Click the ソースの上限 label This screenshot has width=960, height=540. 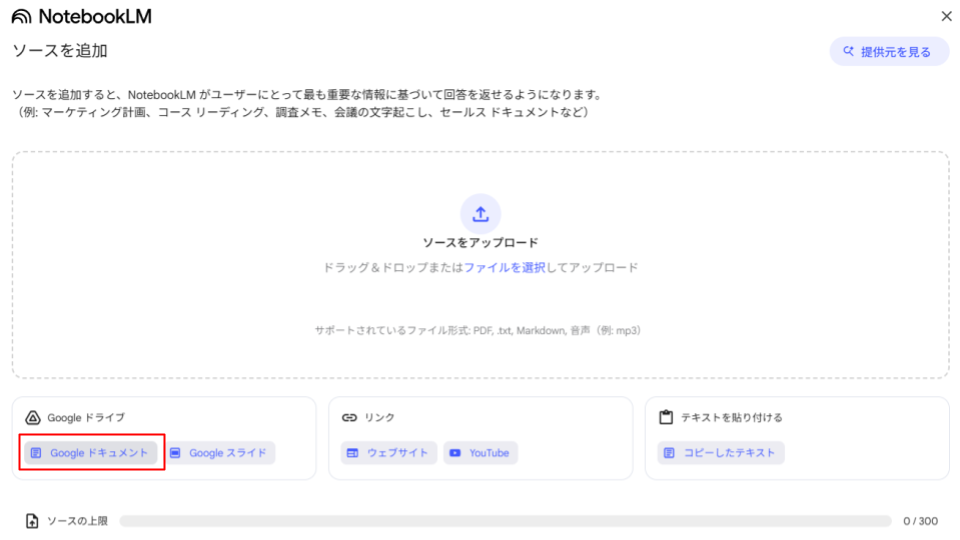77,521
